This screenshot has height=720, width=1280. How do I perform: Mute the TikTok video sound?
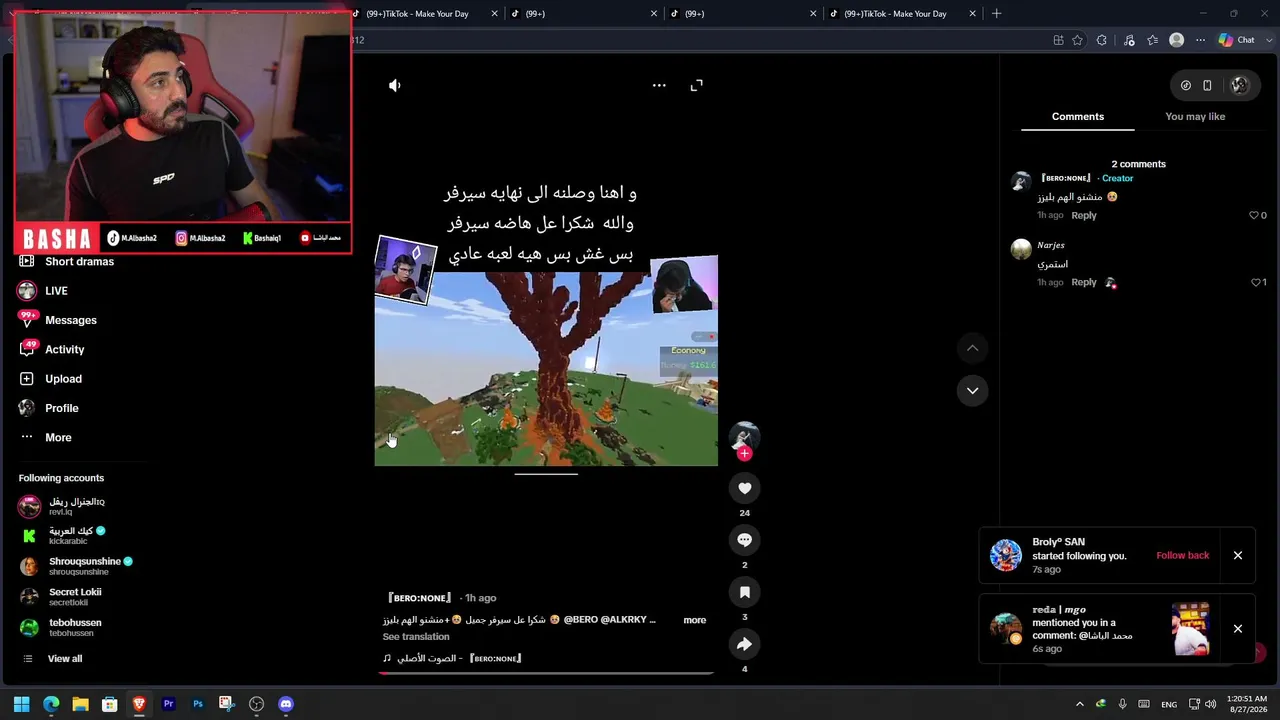(x=395, y=86)
